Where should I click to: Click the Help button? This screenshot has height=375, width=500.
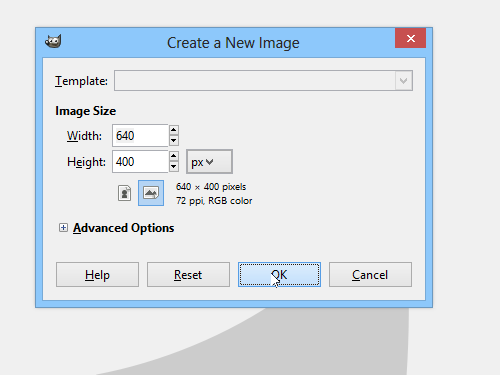point(97,275)
